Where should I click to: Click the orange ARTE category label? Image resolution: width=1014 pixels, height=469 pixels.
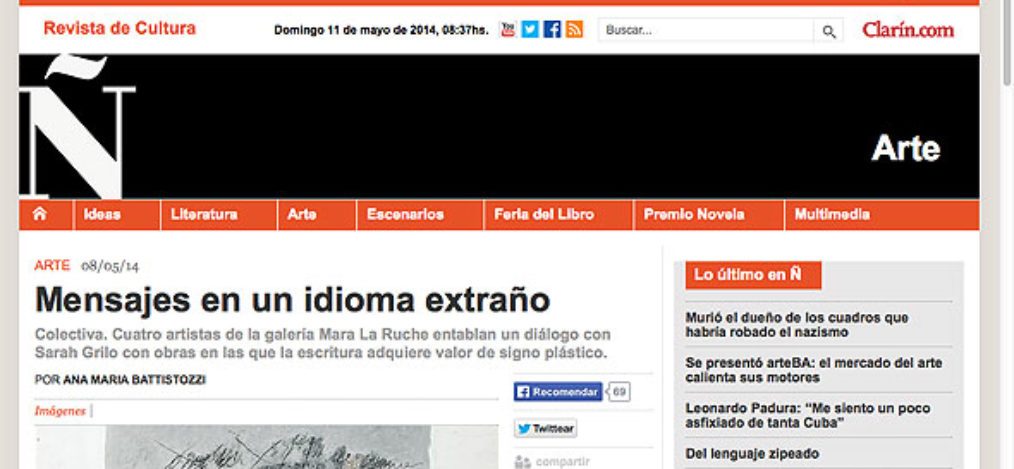click(52, 265)
